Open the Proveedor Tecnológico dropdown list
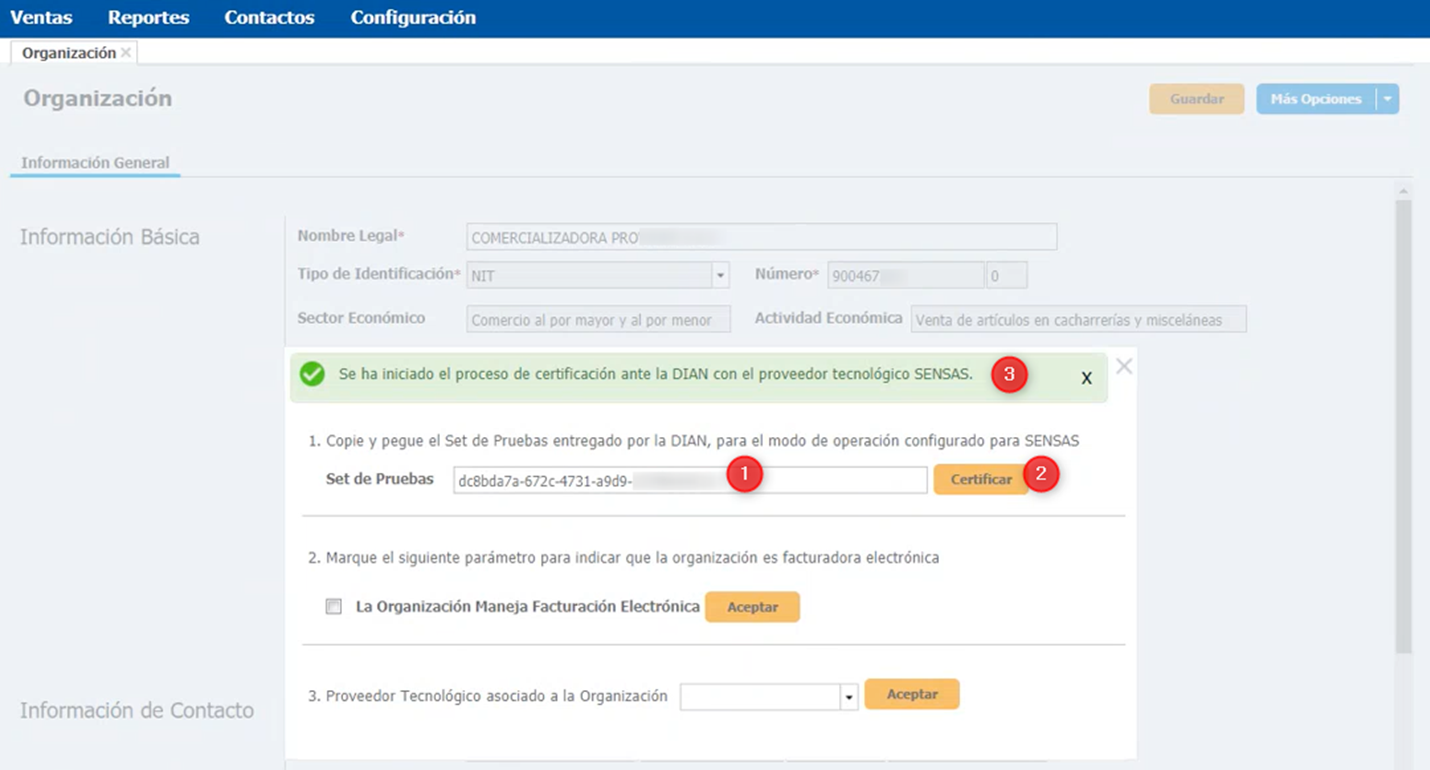This screenshot has height=770, width=1430. tap(849, 697)
